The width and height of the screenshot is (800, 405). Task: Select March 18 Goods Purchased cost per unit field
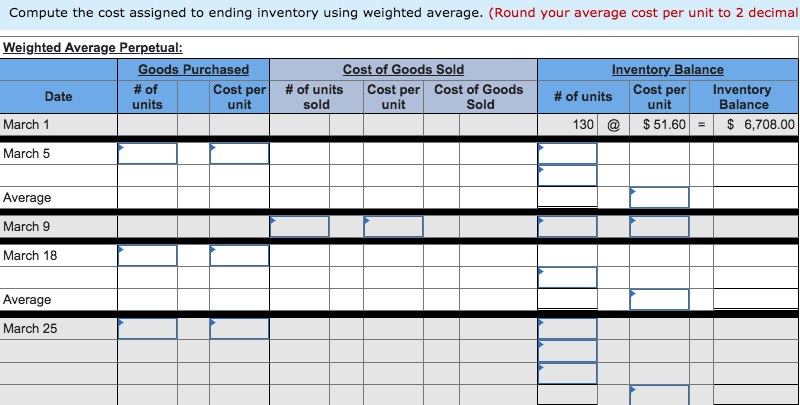click(x=239, y=256)
